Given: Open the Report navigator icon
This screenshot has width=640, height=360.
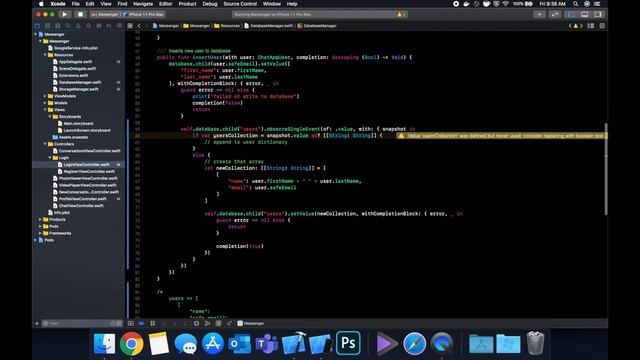Looking at the screenshot, I should pyautogui.click(x=119, y=26).
